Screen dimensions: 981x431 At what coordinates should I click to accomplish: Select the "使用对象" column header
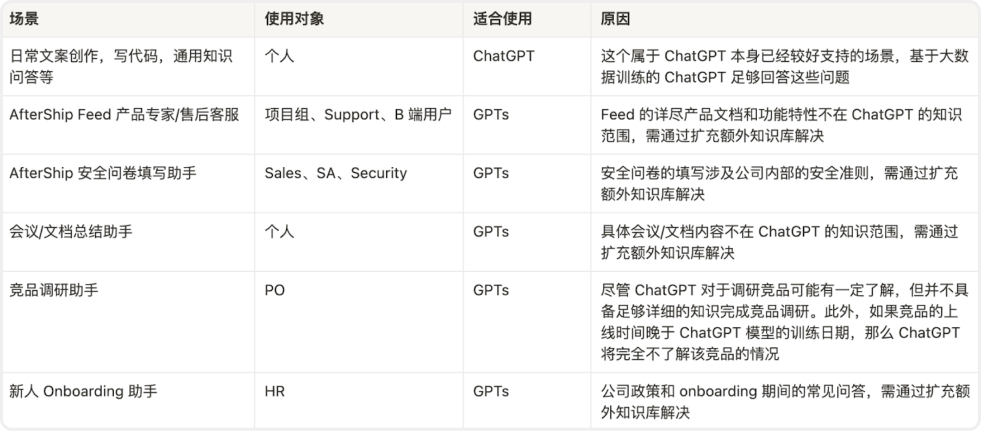[295, 19]
